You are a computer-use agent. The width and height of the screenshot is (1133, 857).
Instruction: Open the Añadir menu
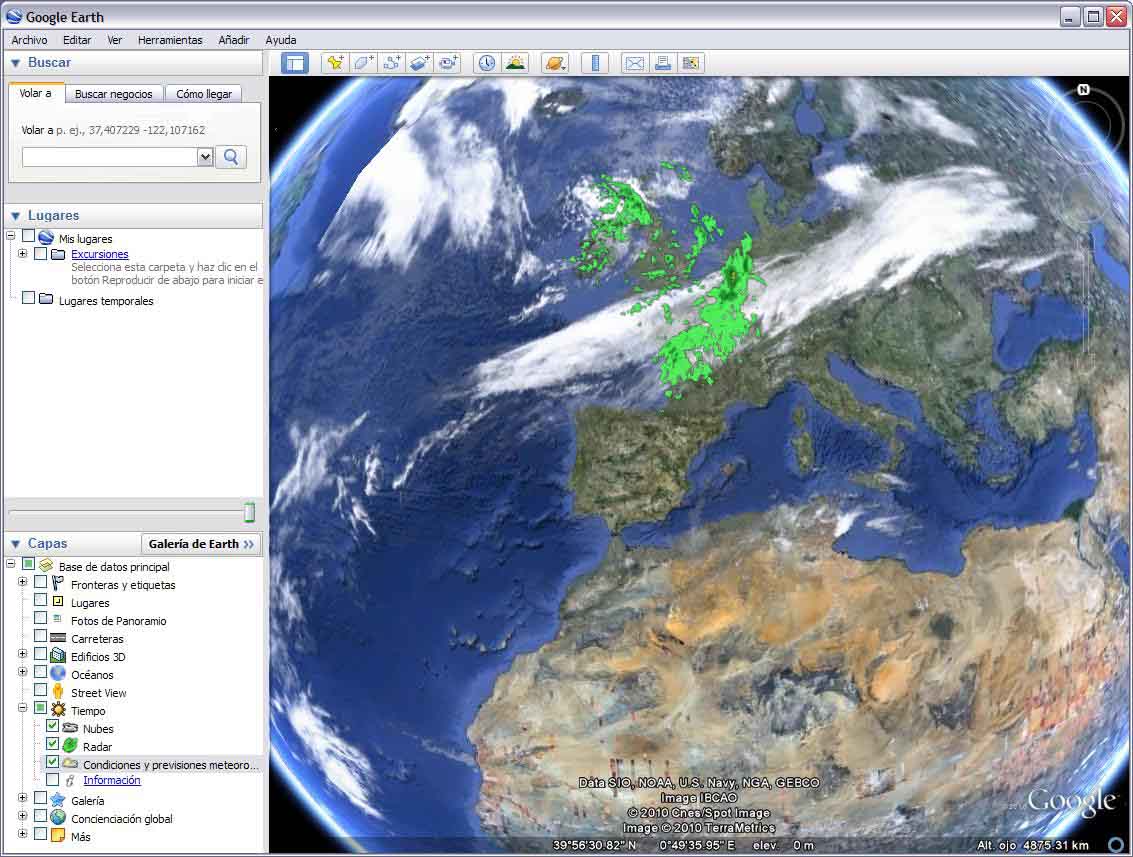234,40
